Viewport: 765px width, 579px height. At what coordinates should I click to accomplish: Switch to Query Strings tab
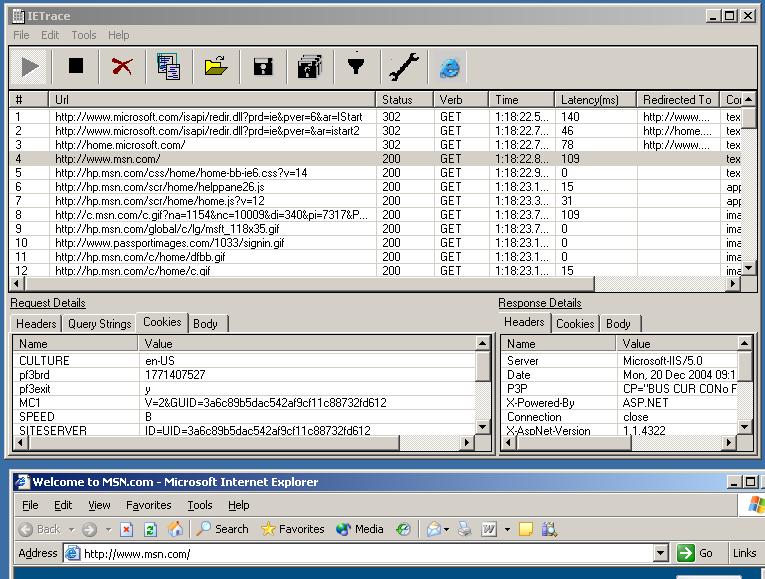tap(100, 324)
